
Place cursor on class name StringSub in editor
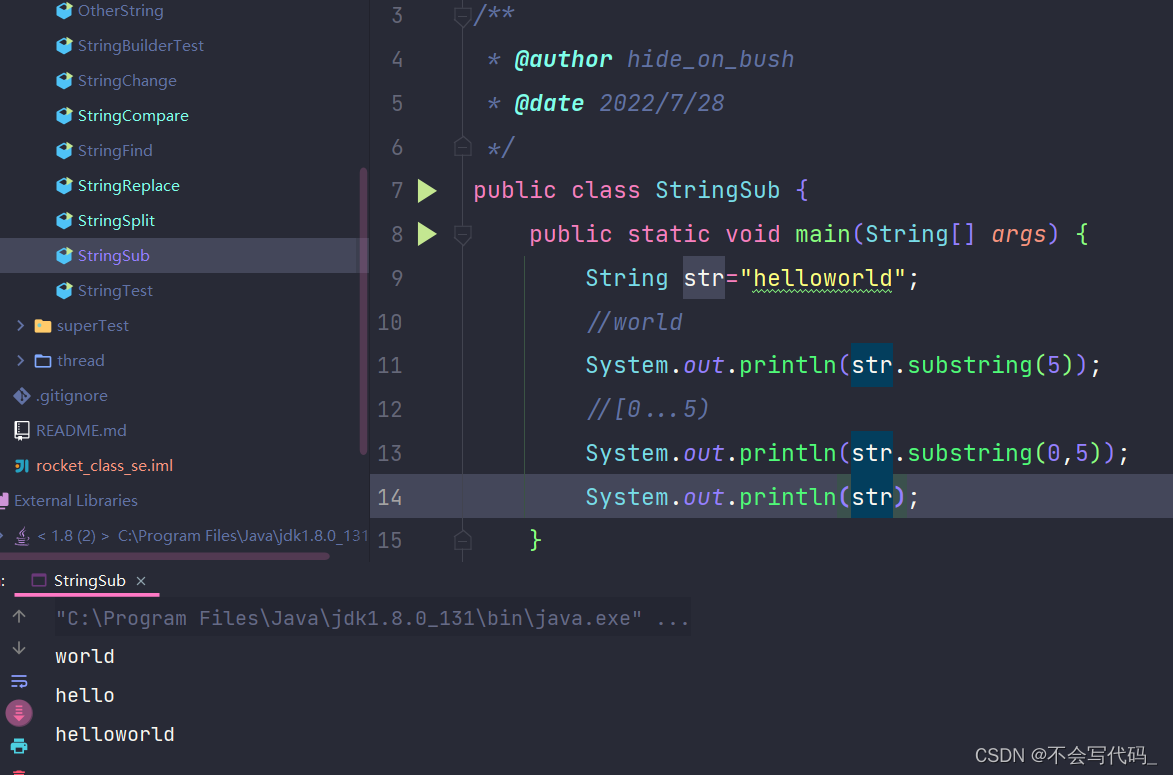(x=717, y=190)
